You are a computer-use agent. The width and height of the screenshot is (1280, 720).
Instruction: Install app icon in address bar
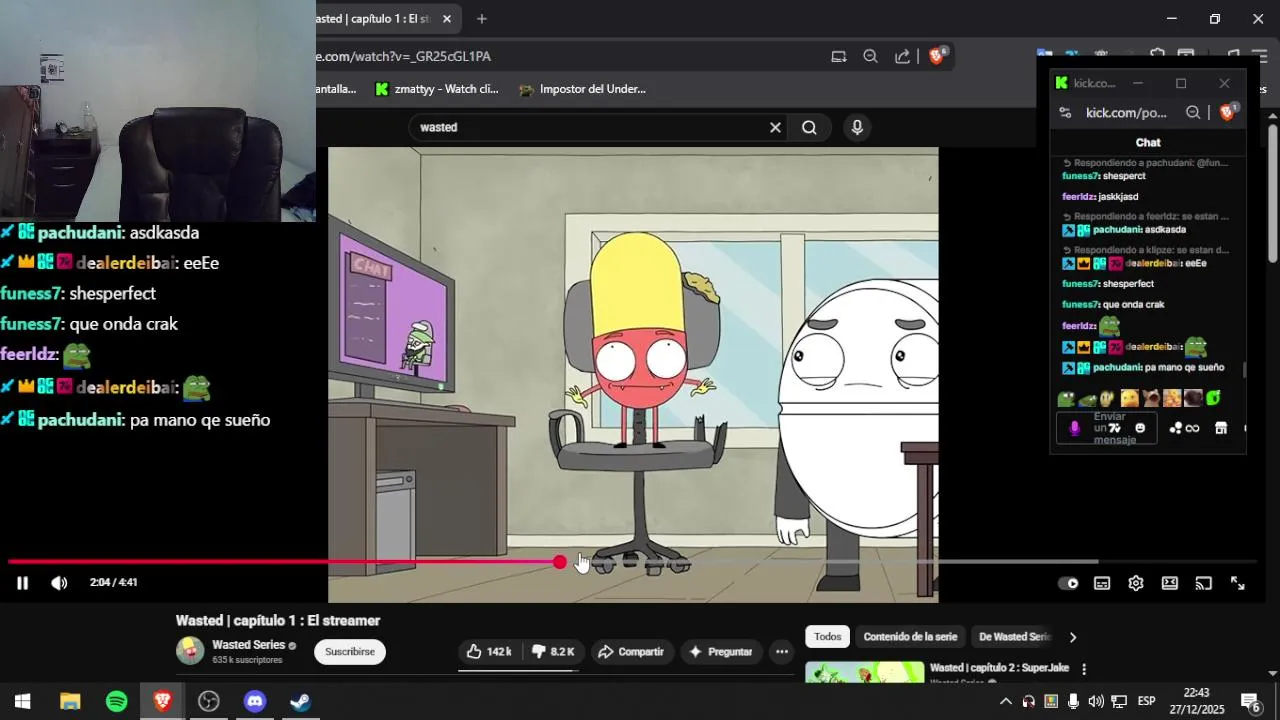point(839,57)
